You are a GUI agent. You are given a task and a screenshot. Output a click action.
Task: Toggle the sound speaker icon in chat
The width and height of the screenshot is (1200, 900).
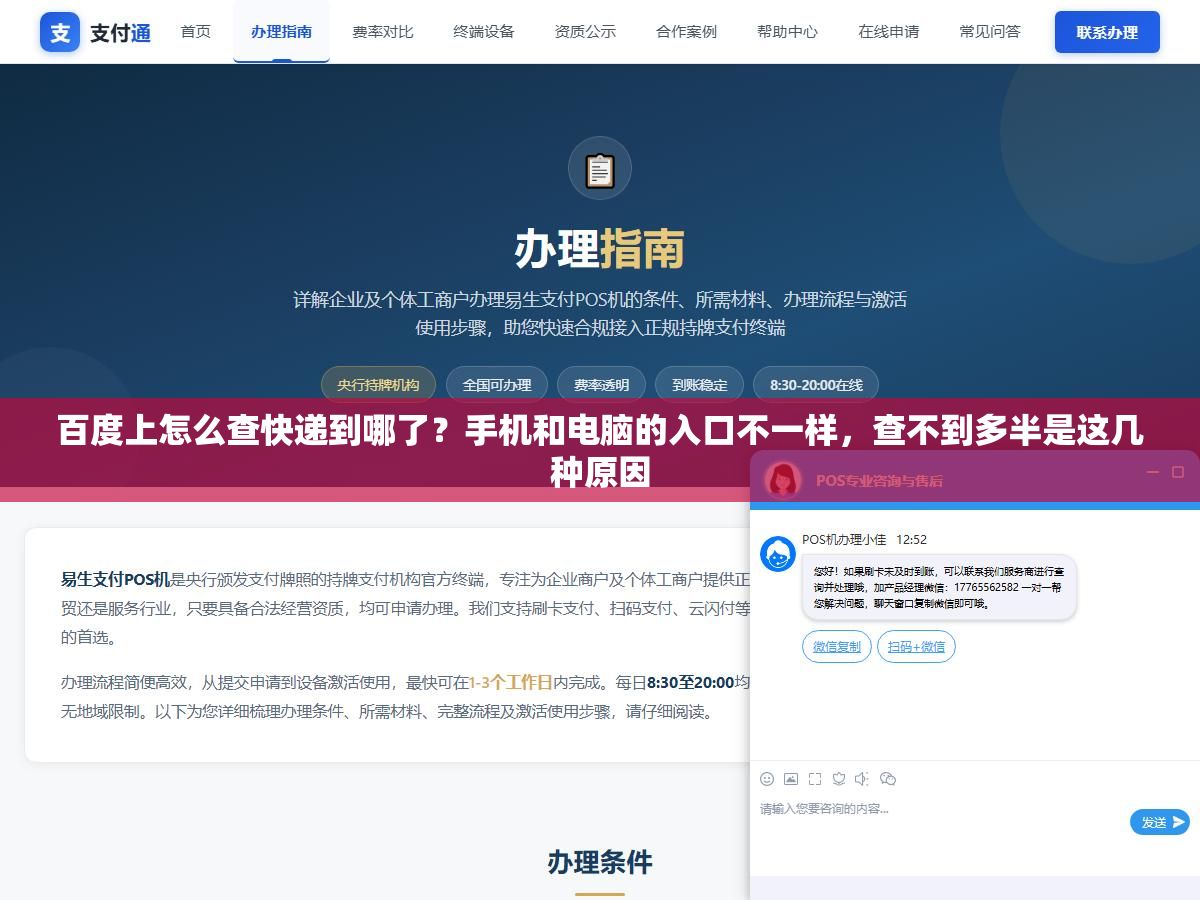(x=863, y=778)
